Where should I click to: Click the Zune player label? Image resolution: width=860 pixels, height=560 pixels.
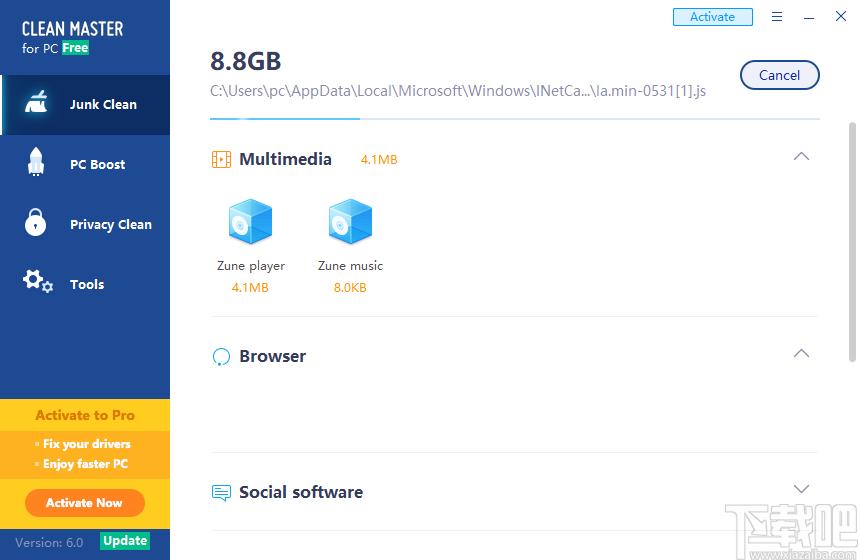(x=251, y=266)
